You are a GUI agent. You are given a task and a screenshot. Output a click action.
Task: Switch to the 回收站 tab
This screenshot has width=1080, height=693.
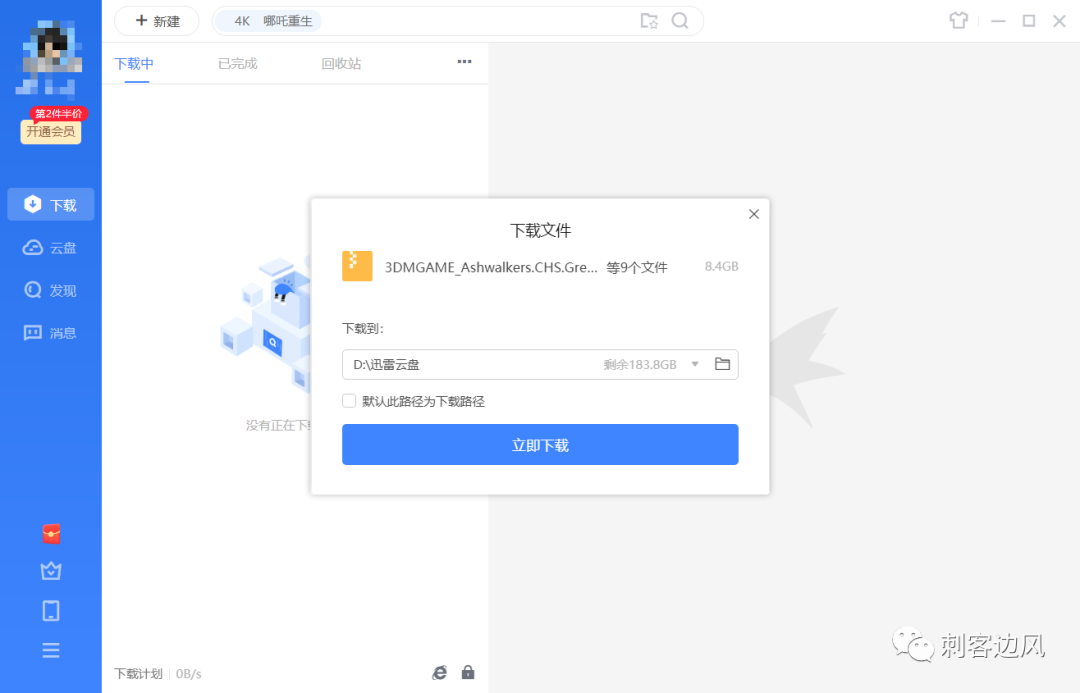click(341, 63)
